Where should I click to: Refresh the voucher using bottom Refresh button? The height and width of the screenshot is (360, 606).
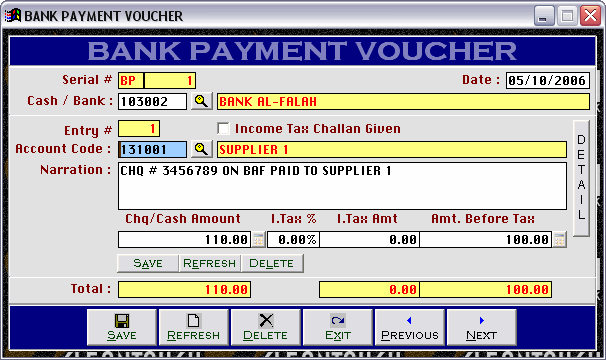point(194,327)
